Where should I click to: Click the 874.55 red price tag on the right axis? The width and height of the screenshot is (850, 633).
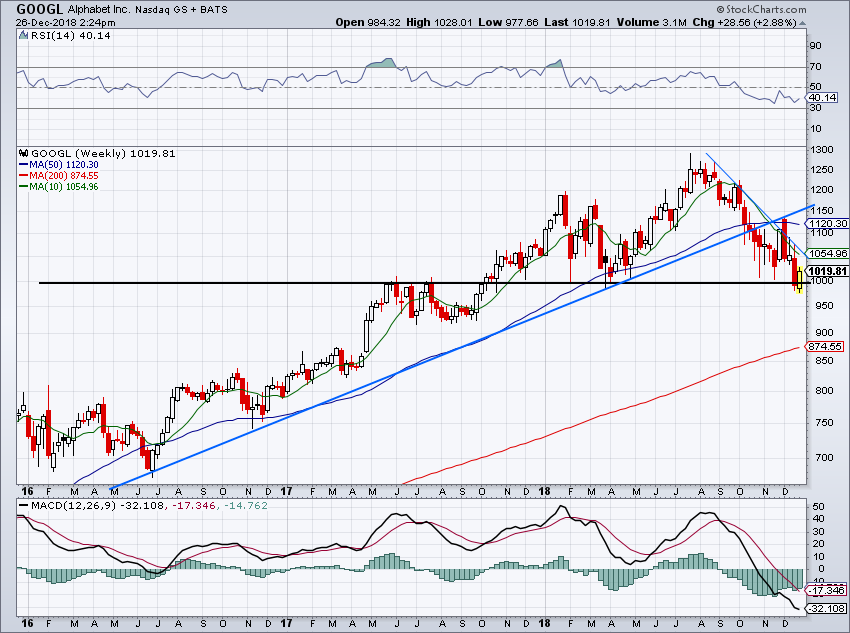[825, 346]
